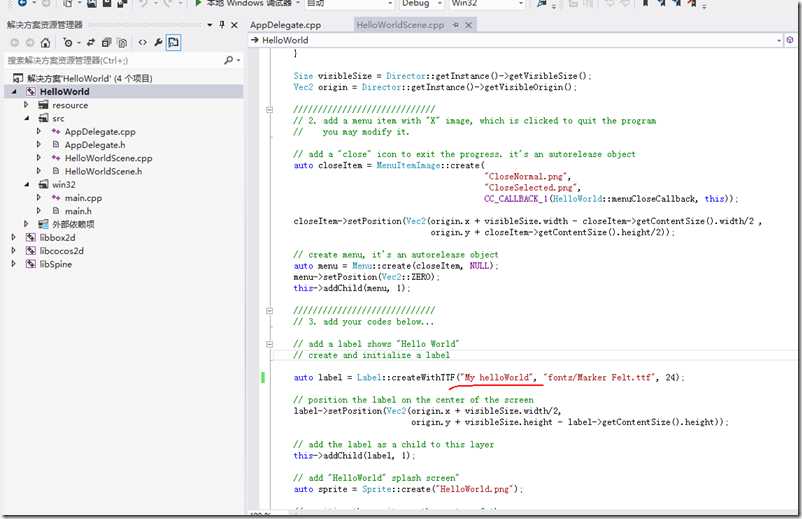Click the libSpine project icon

(31, 264)
